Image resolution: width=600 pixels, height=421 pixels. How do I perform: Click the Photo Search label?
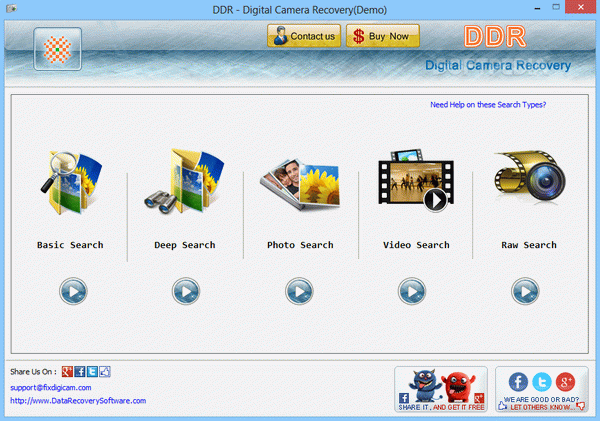pyautogui.click(x=300, y=245)
